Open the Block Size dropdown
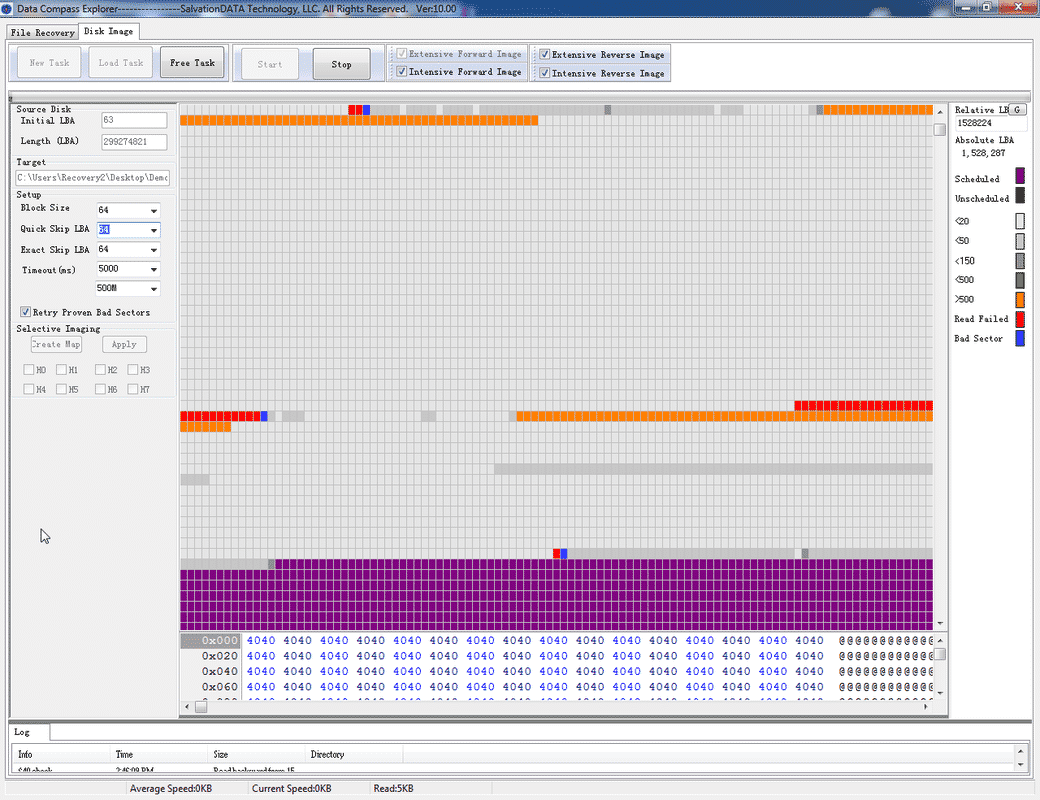This screenshot has height=800, width=1040. tap(153, 211)
